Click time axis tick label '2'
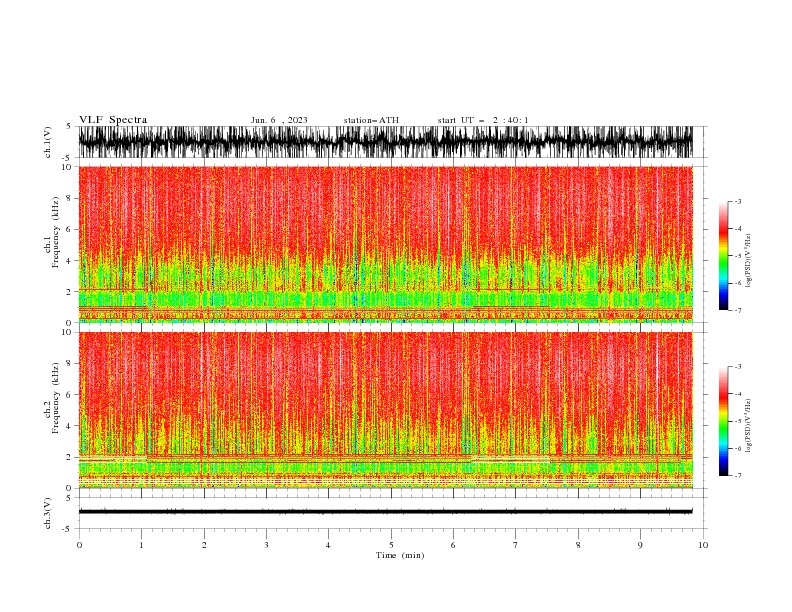Screen dimensions: 792x612 pyautogui.click(x=204, y=545)
